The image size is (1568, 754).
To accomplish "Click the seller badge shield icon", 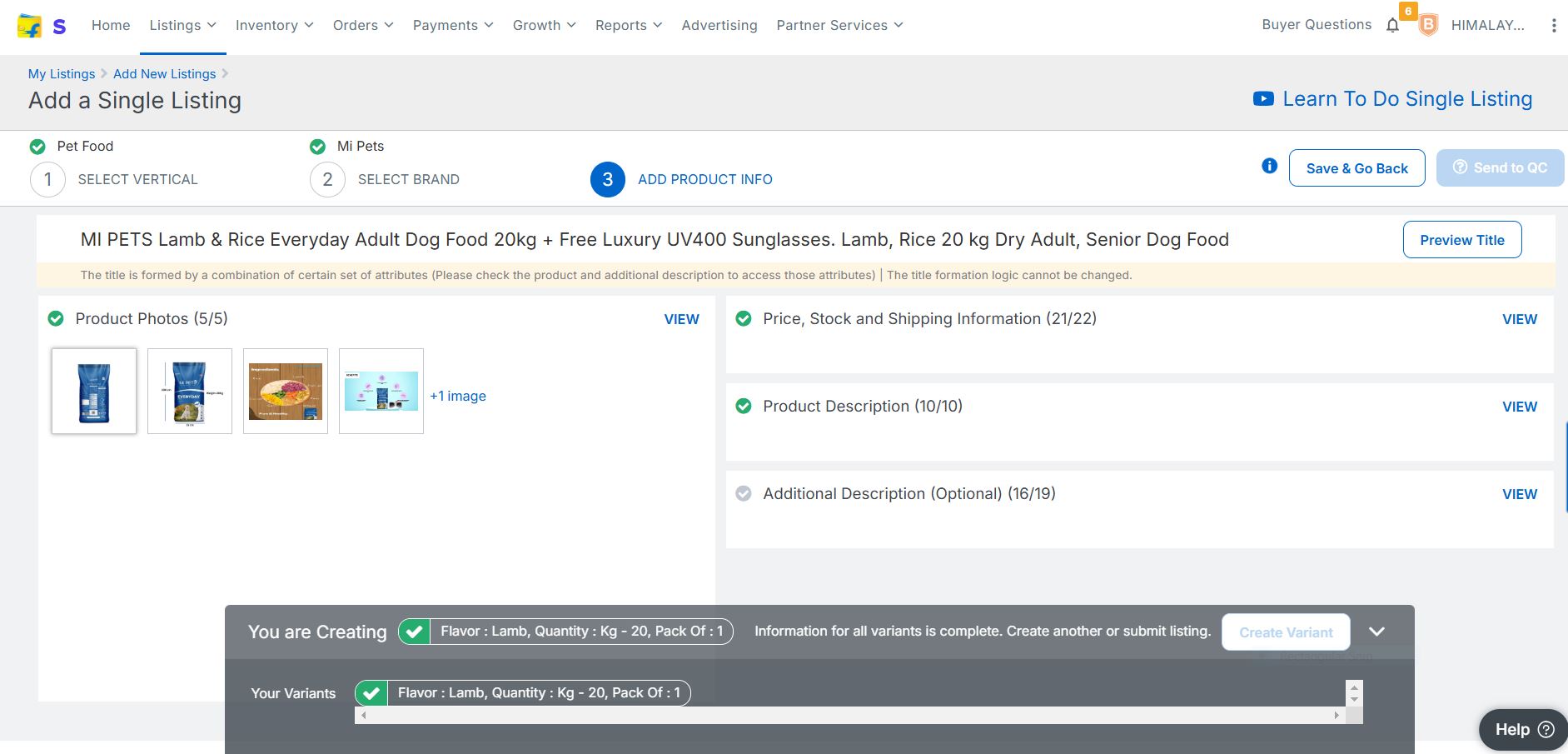I will pos(1428,26).
